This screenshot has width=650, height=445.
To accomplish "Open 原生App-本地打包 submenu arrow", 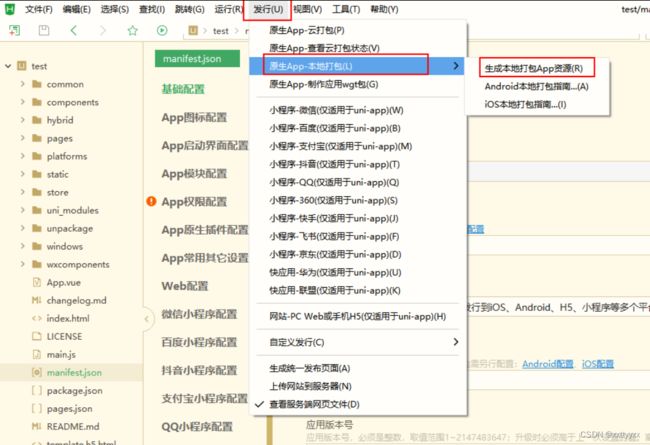I will coord(456,66).
